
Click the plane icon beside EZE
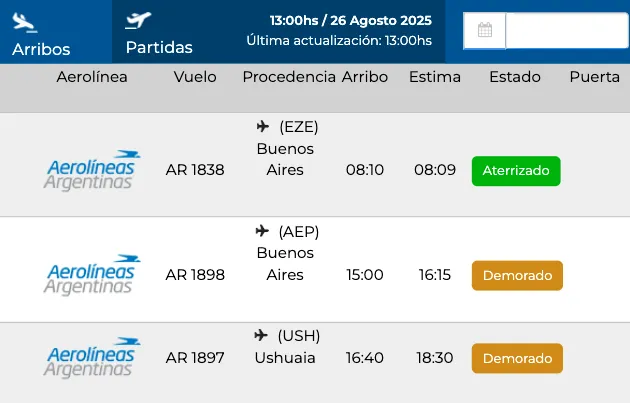coord(263,126)
